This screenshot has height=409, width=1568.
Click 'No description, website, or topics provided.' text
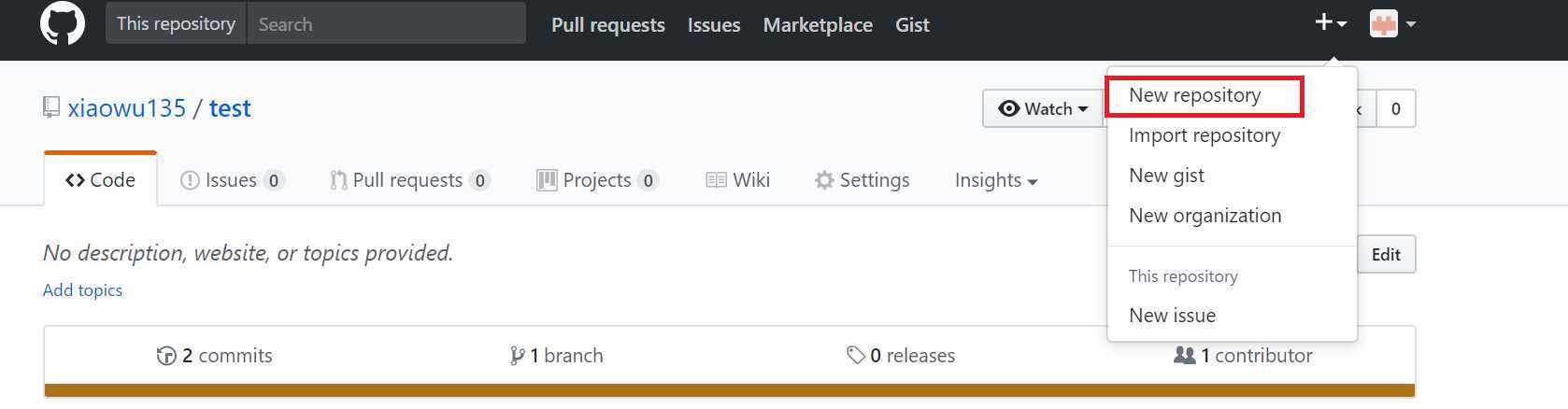248,253
